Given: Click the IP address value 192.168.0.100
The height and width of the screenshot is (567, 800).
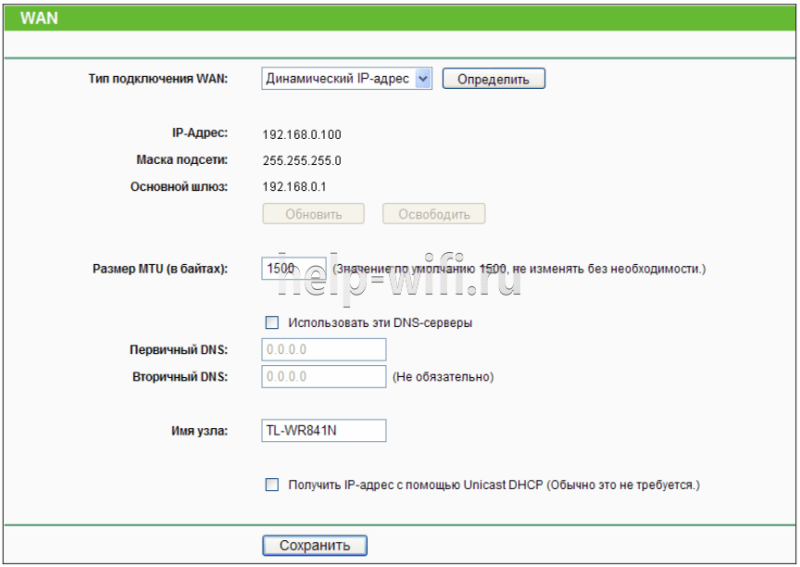Looking at the screenshot, I should click(x=302, y=135).
